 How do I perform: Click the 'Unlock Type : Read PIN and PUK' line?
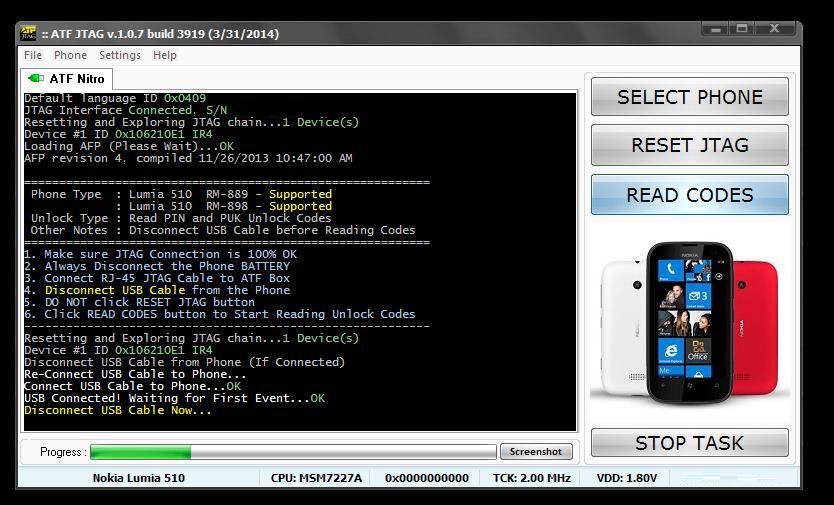181,218
